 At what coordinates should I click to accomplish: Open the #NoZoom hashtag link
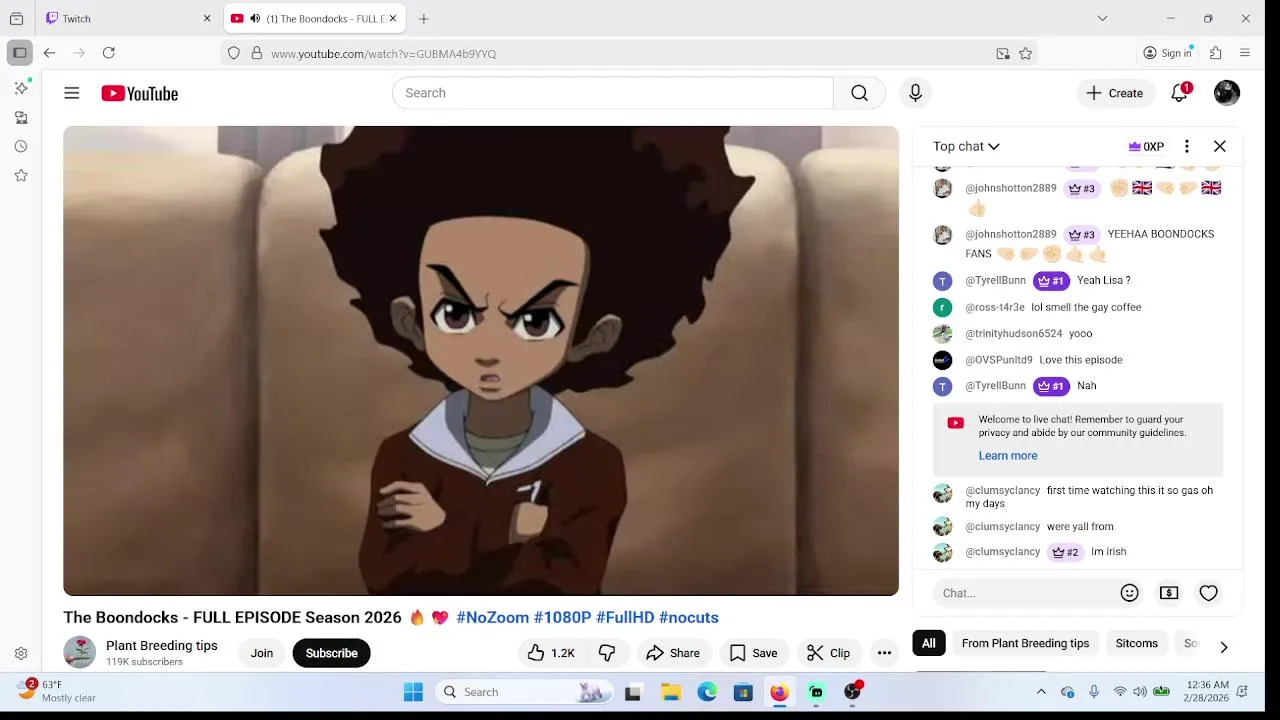pyautogui.click(x=493, y=618)
